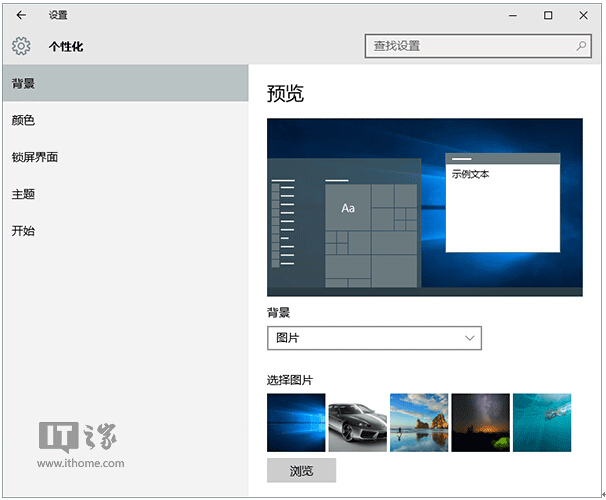Image resolution: width=606 pixels, height=500 pixels.
Task: Choose the night sky wallpaper thumbnail
Action: pos(480,422)
